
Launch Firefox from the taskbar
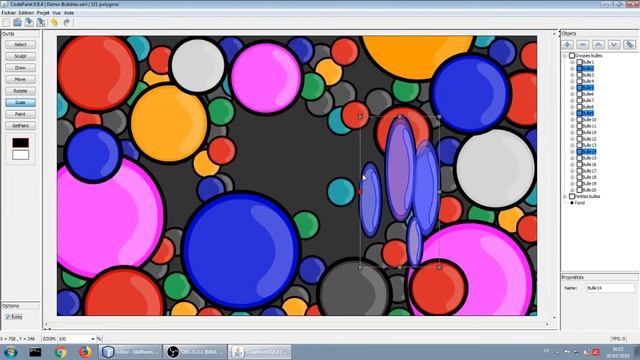click(85, 352)
